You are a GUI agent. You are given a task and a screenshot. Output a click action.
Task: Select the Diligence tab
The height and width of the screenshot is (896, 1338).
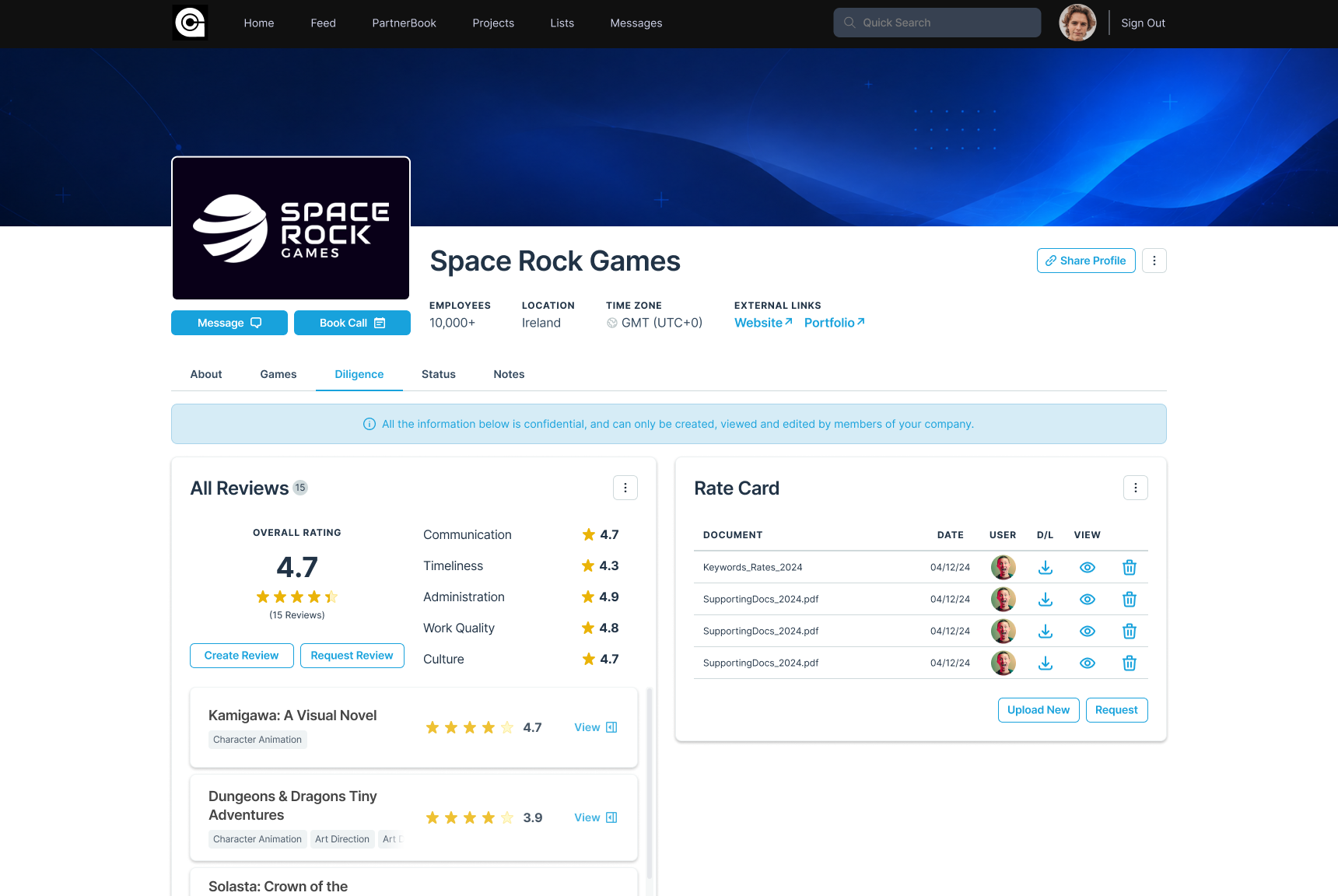coord(359,374)
